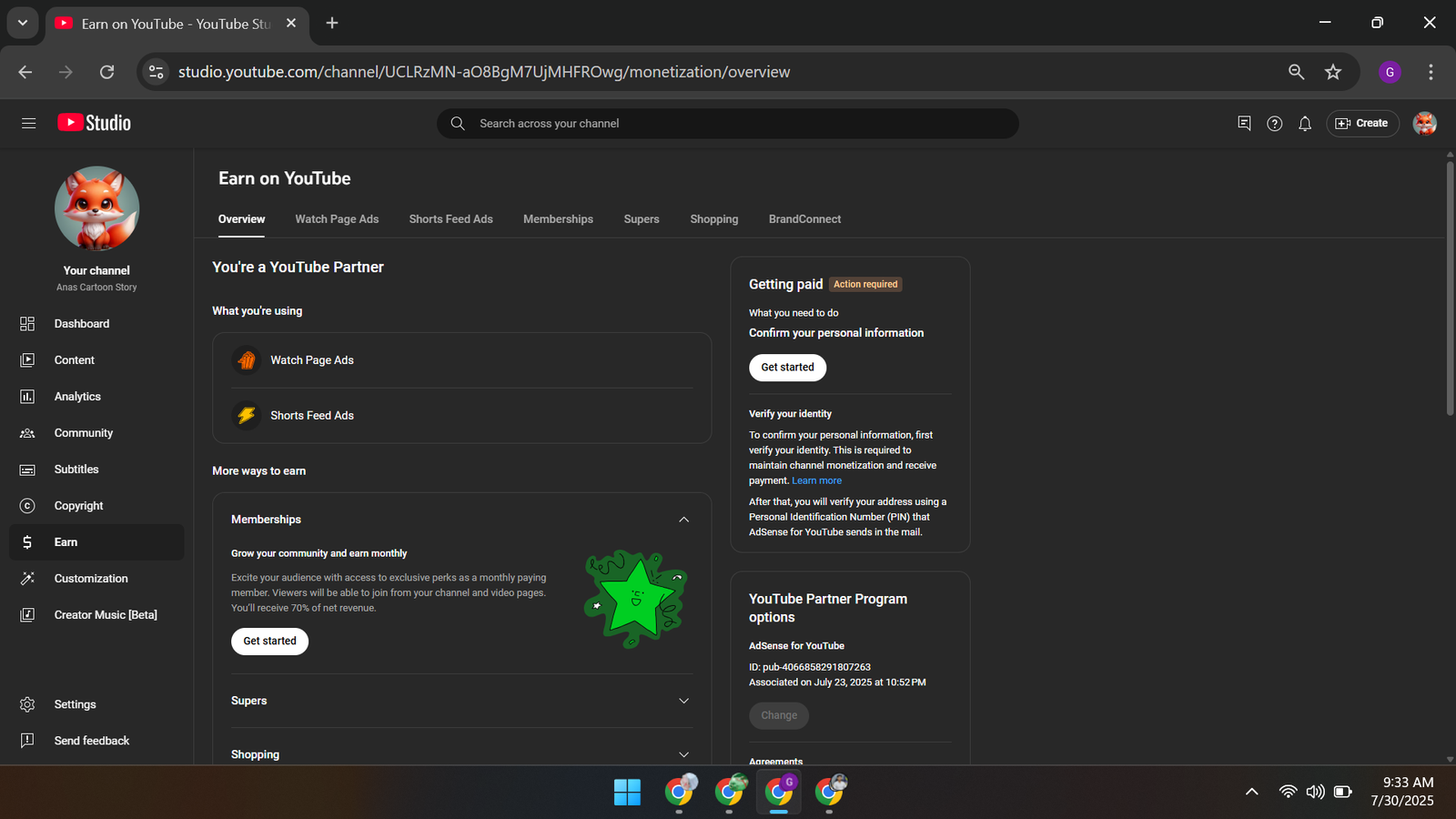1456x819 pixels.
Task: Open Creator Music [Beta] in sidebar
Action: coord(96,615)
